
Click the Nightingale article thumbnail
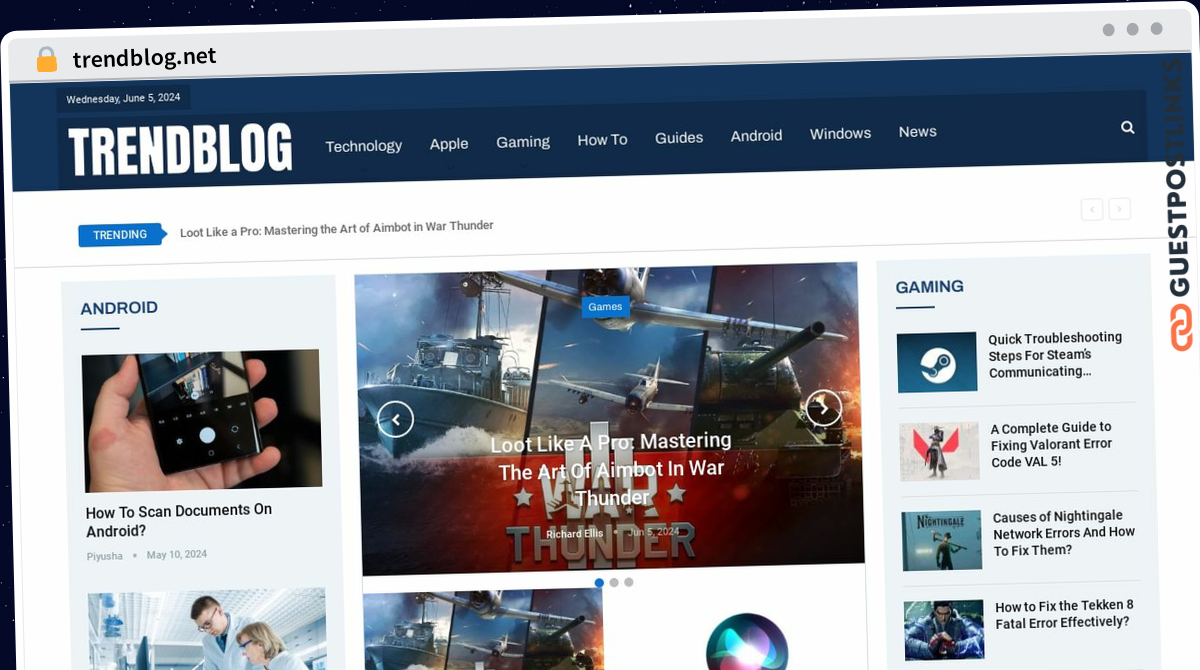click(942, 540)
